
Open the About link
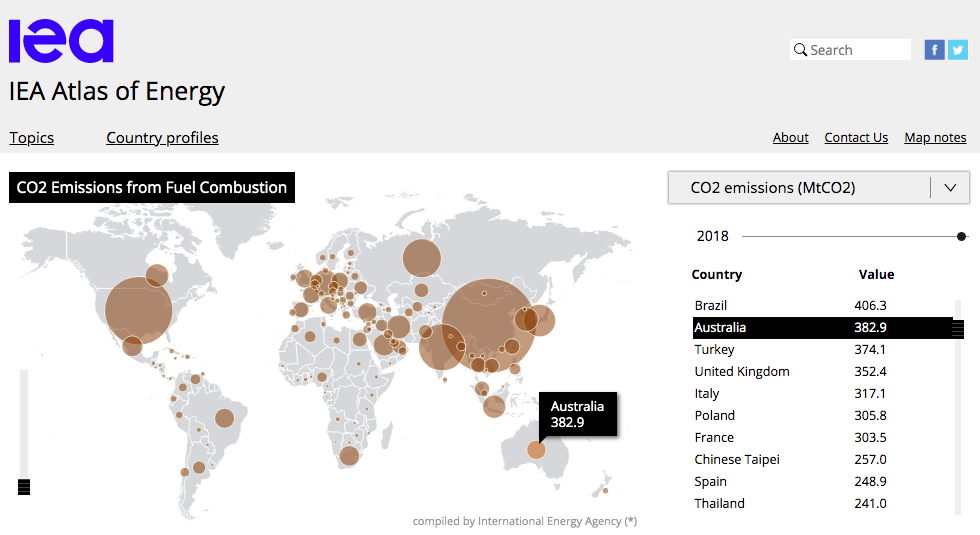click(x=790, y=138)
